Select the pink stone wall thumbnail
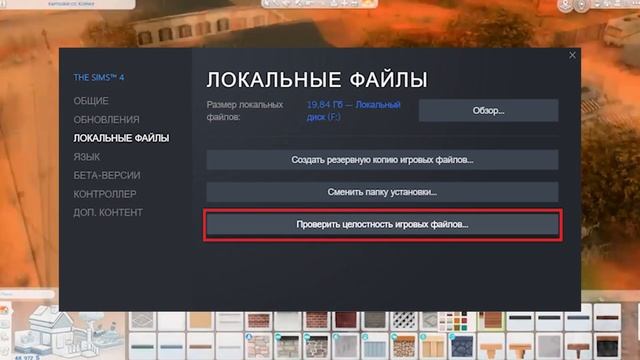Viewport: 640px width, 360px height. coord(259,346)
